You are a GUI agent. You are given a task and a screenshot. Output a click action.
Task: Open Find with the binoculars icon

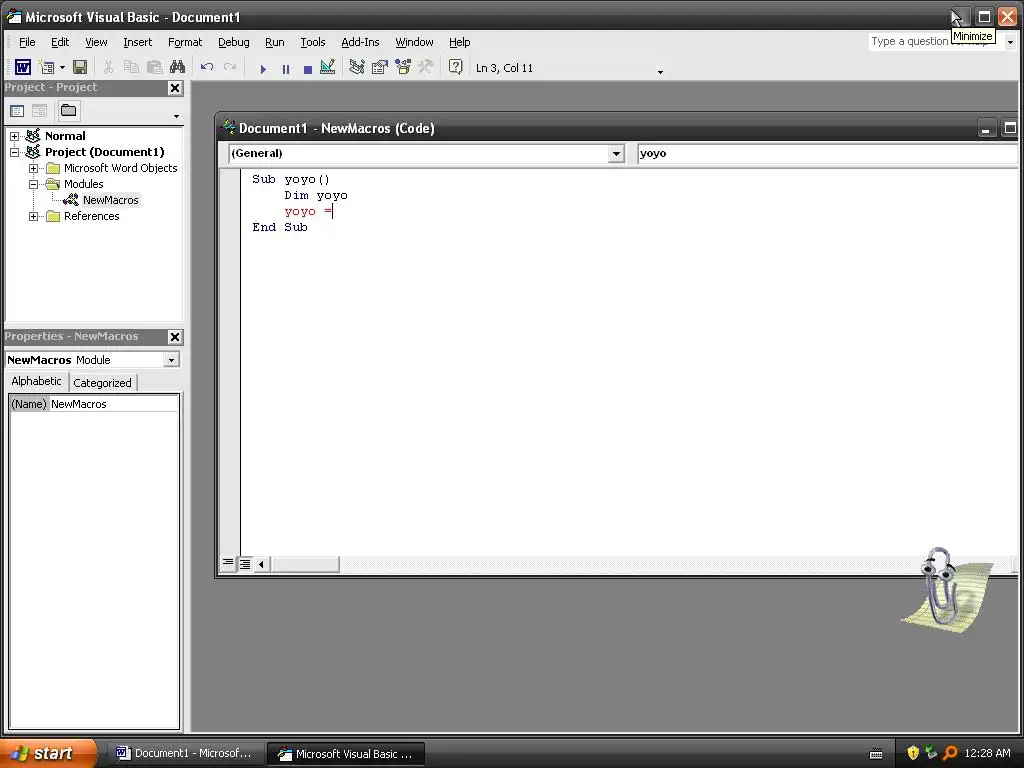click(x=177, y=67)
